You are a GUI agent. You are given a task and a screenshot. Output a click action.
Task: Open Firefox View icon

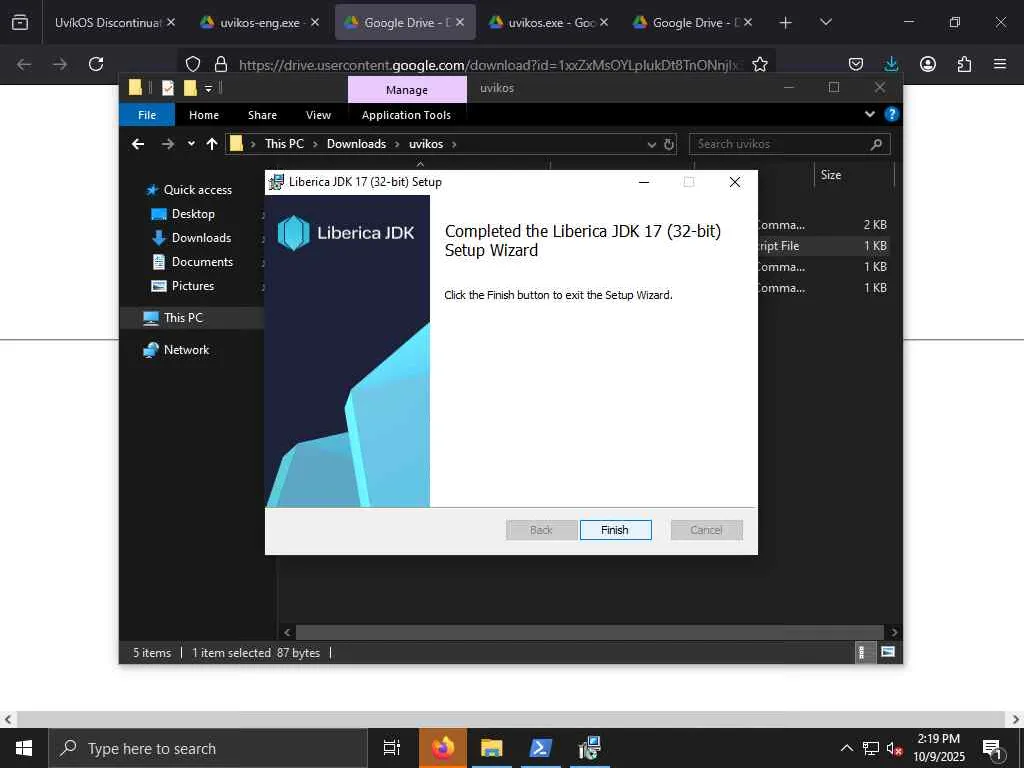click(20, 22)
